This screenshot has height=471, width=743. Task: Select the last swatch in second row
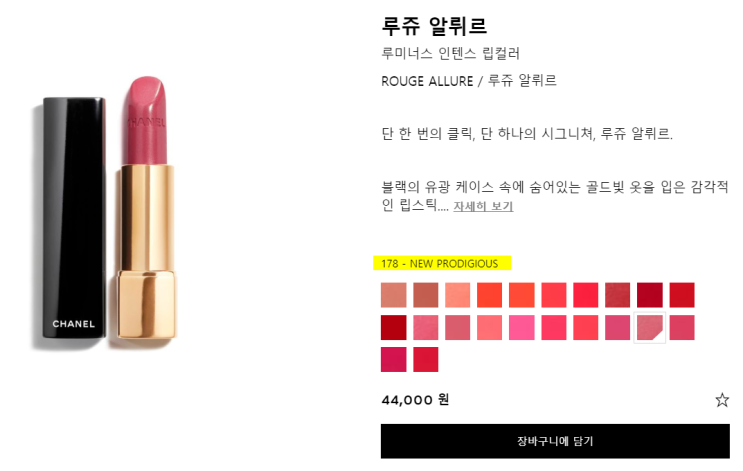tap(682, 327)
